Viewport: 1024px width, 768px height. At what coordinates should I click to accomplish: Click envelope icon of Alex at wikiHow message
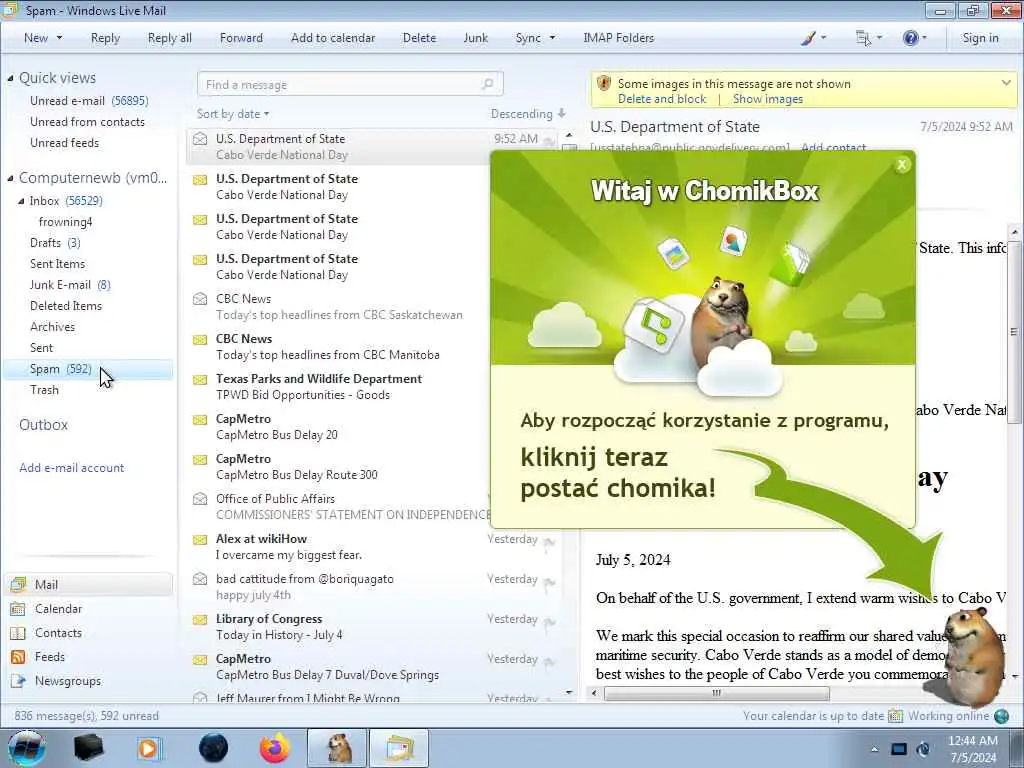200,539
